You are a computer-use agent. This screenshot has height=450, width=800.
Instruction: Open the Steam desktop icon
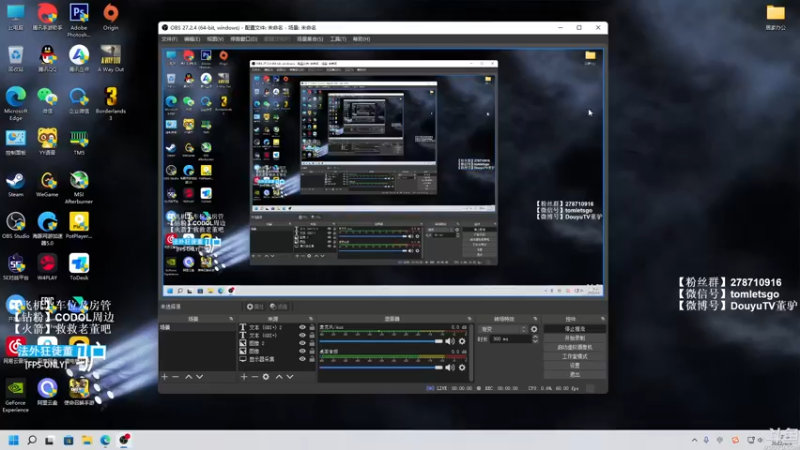tap(15, 184)
